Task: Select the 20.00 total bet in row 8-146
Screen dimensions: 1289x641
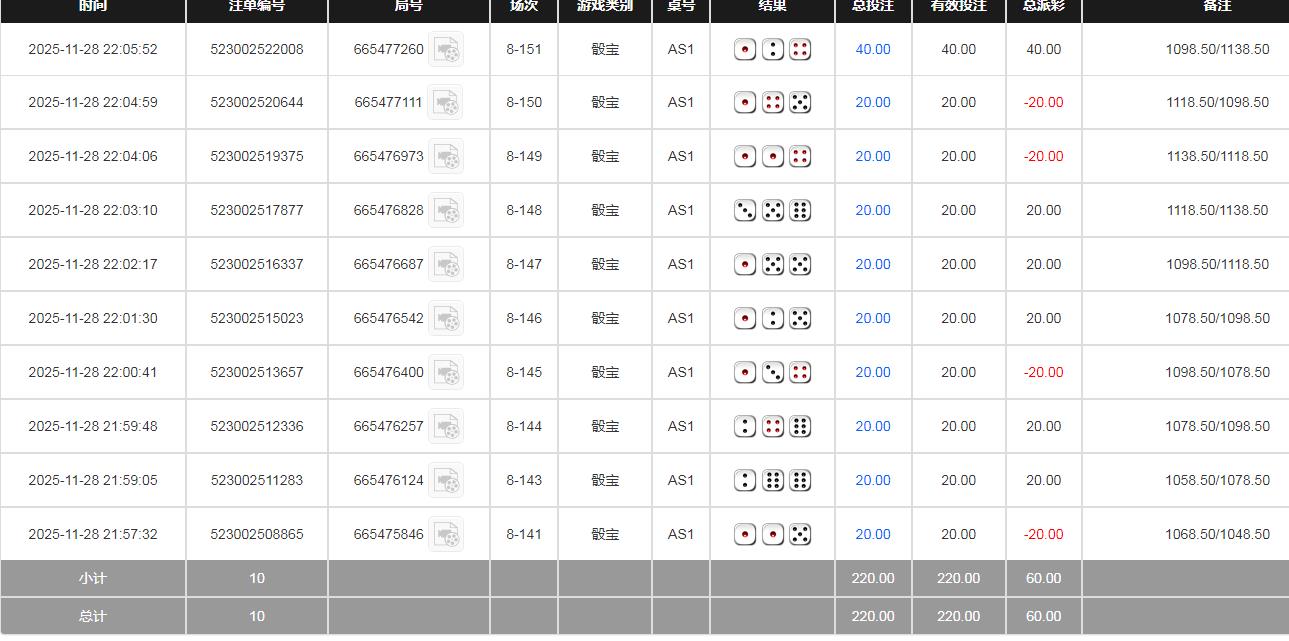Action: [872, 318]
